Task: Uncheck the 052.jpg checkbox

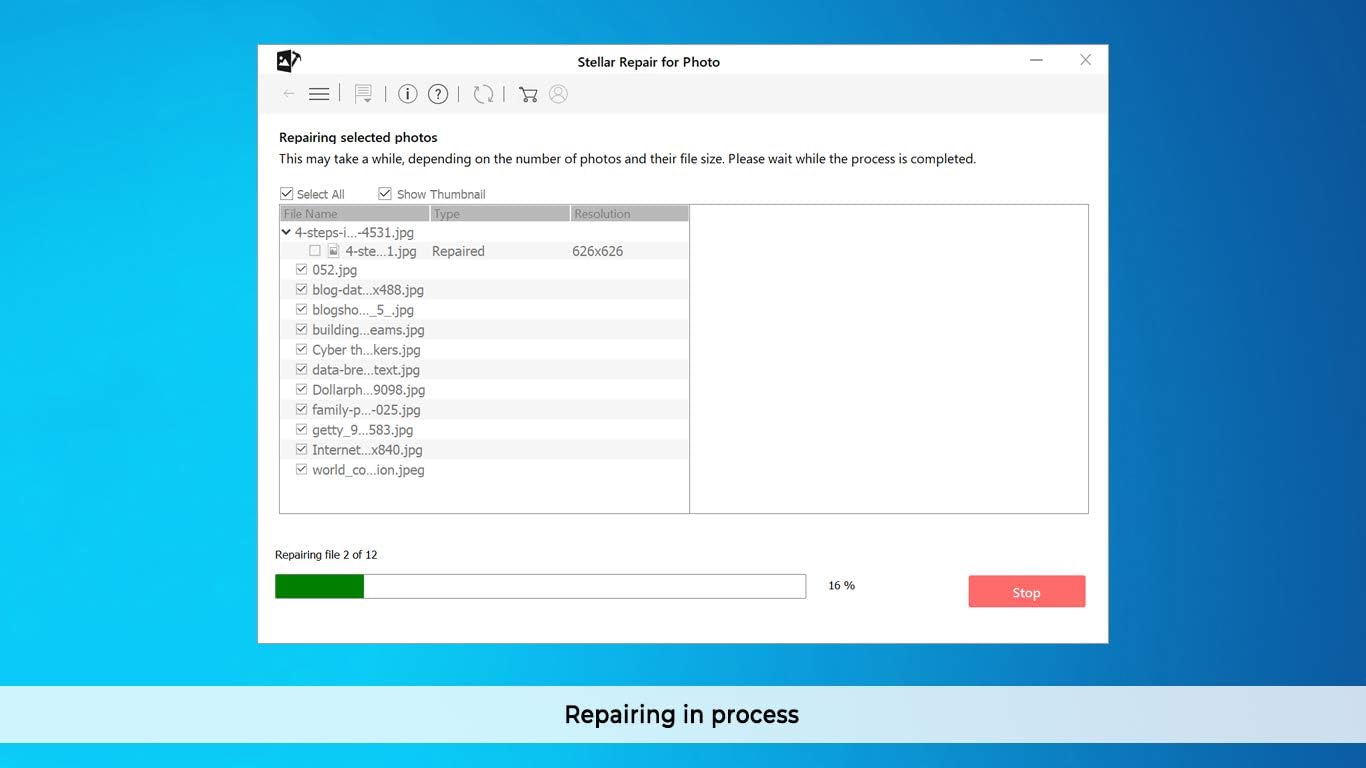Action: [x=301, y=270]
